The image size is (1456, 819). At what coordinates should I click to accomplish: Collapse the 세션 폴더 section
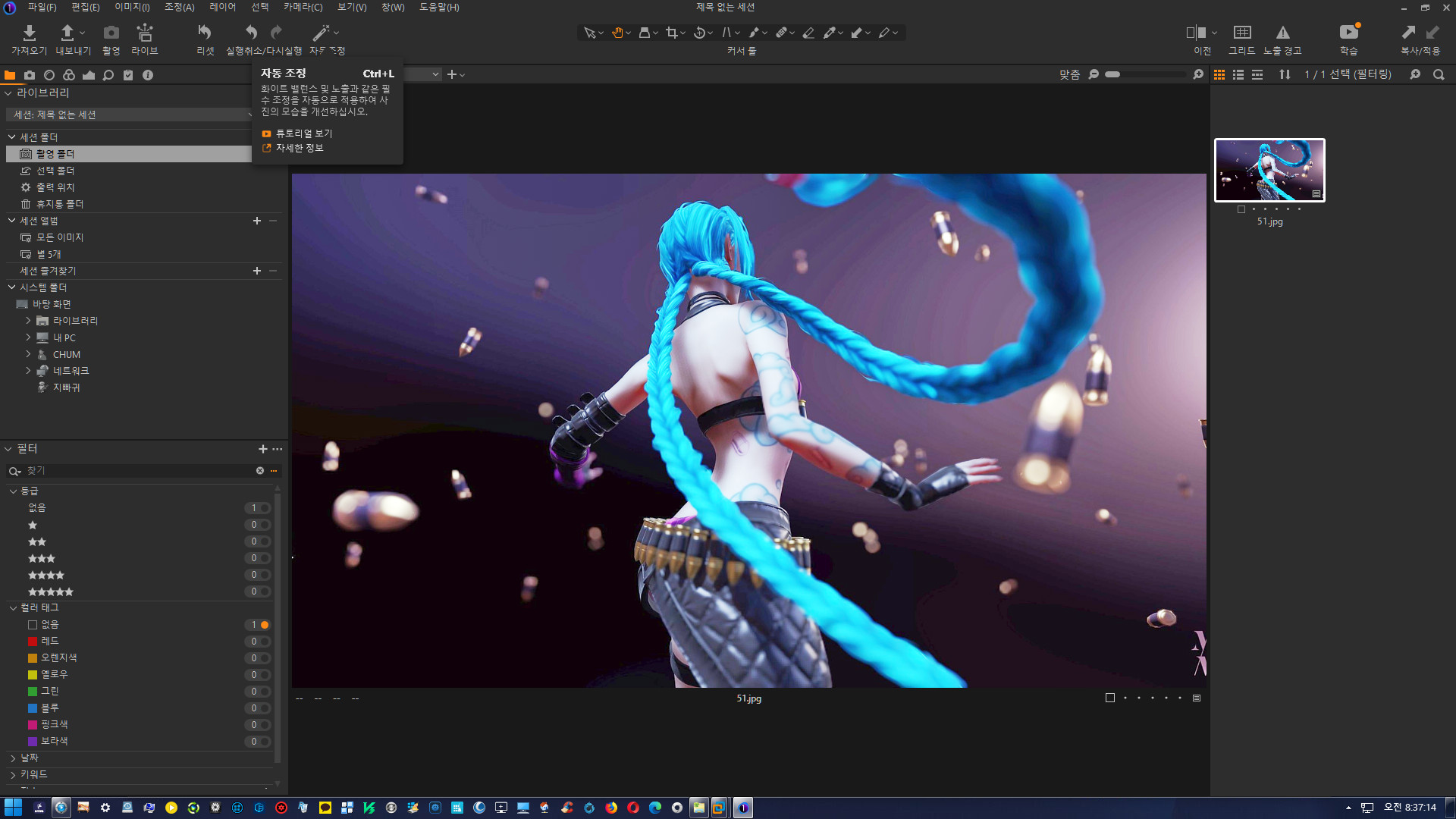coord(12,137)
